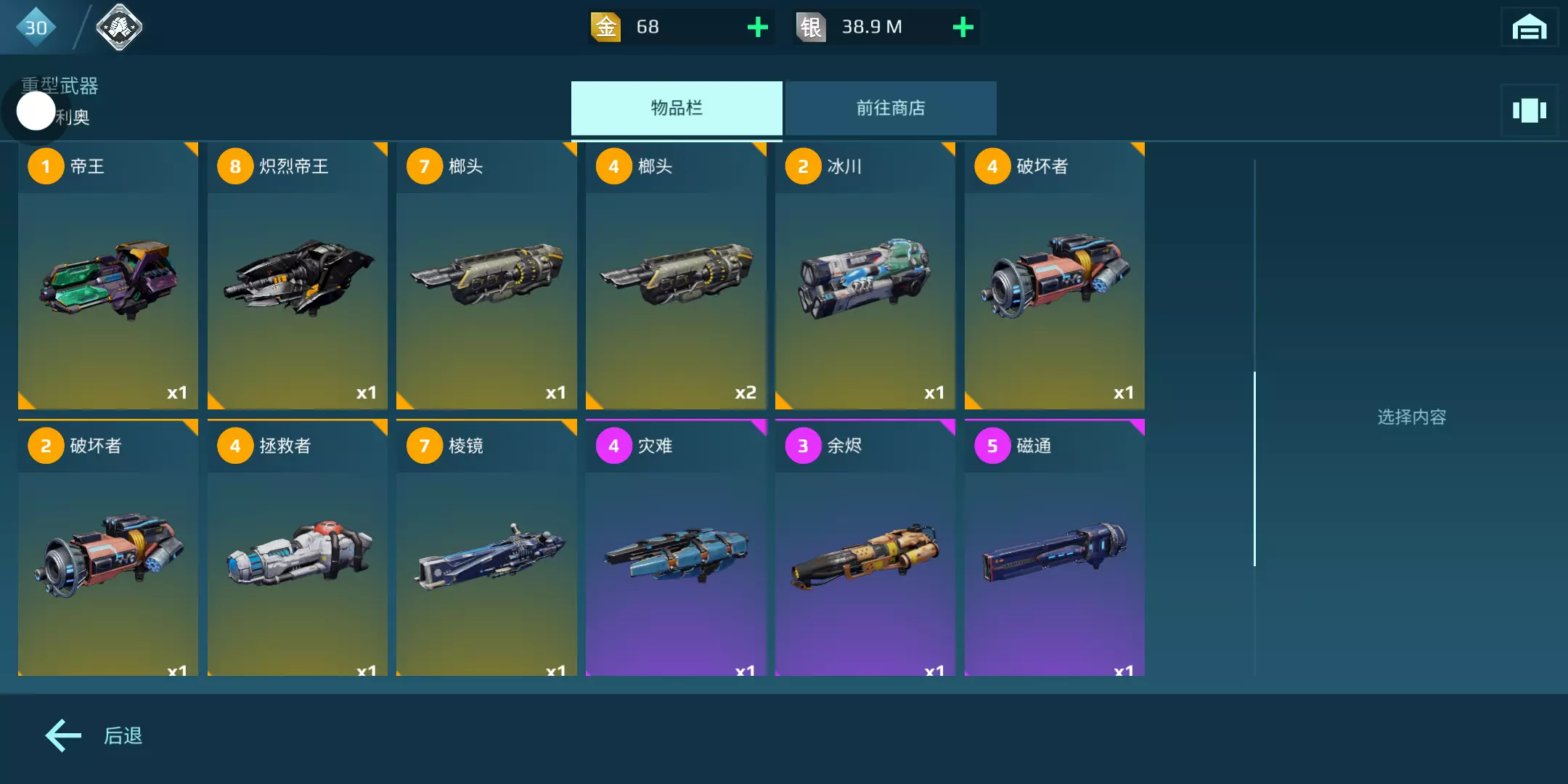
Task: Select the 拯救者 weapon card
Action: pos(298,547)
